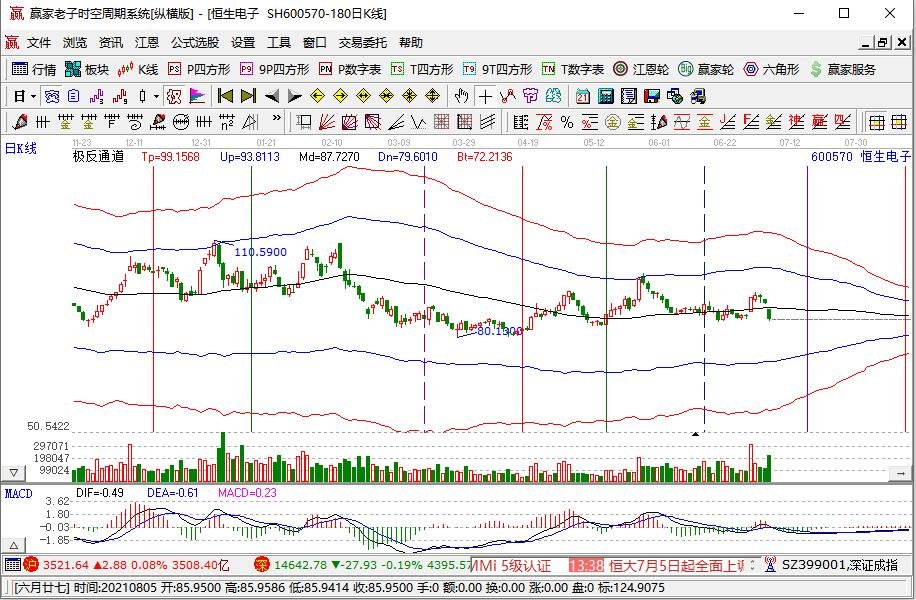
Task: Open the 六角形 tool
Action: 772,70
